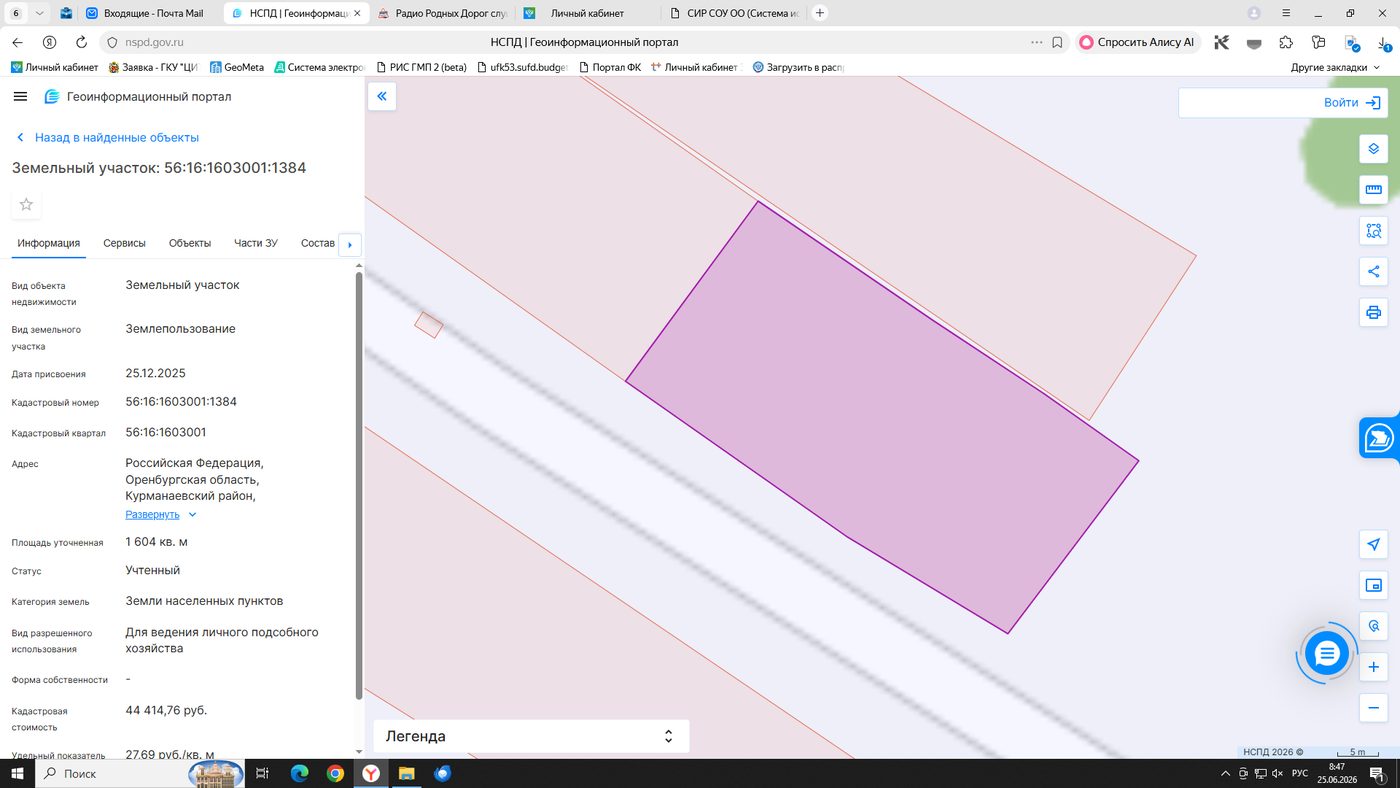1400x788 pixels.
Task: Center map on my location
Action: coord(1373,544)
